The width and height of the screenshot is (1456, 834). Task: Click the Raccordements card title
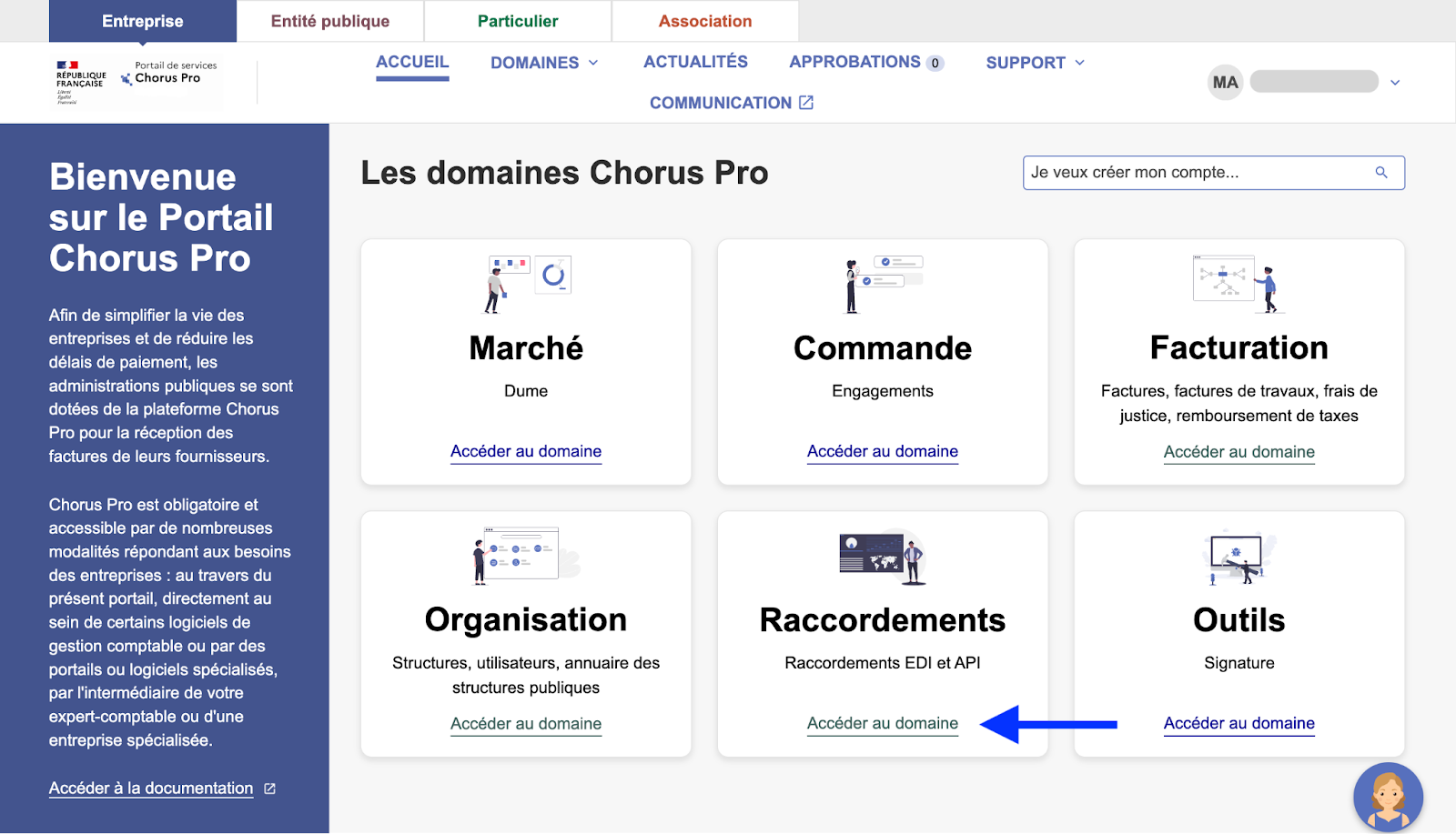tap(883, 620)
